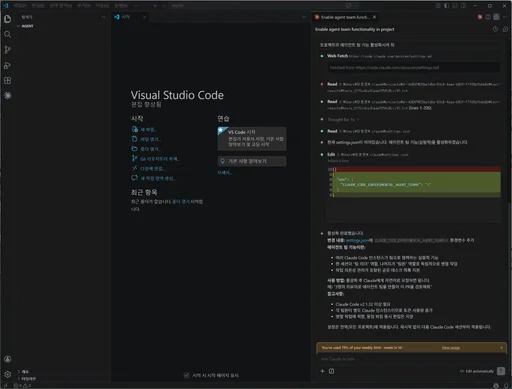
Task: Open the Manage gear icon in activity bar
Action: tap(8, 374)
